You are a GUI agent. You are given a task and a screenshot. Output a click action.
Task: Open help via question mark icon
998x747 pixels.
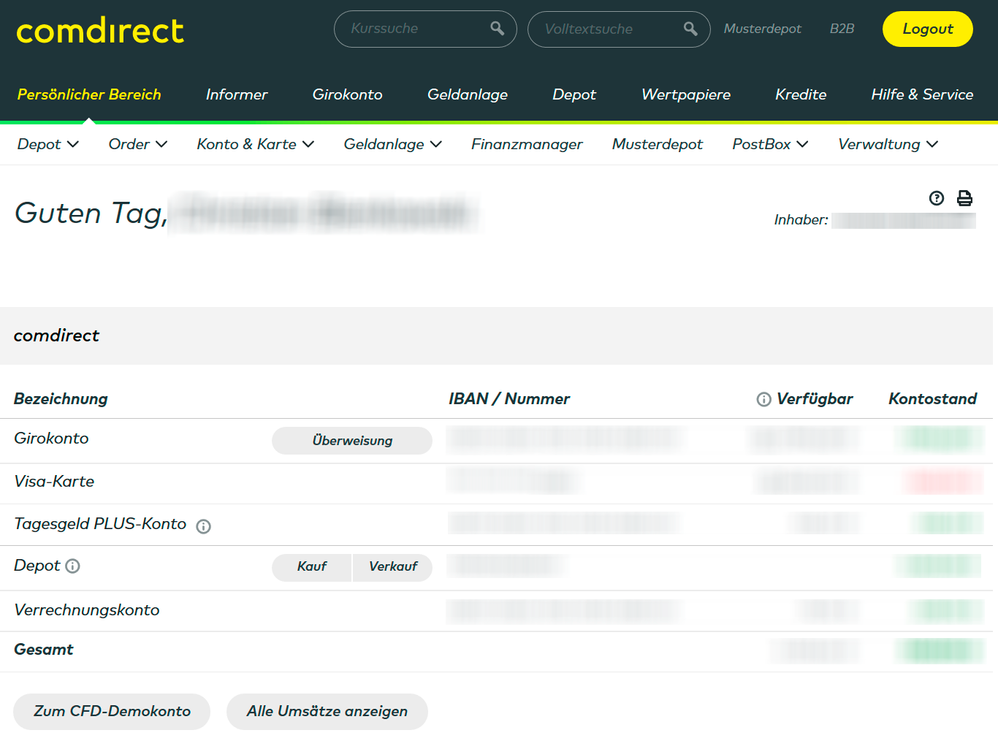936,198
